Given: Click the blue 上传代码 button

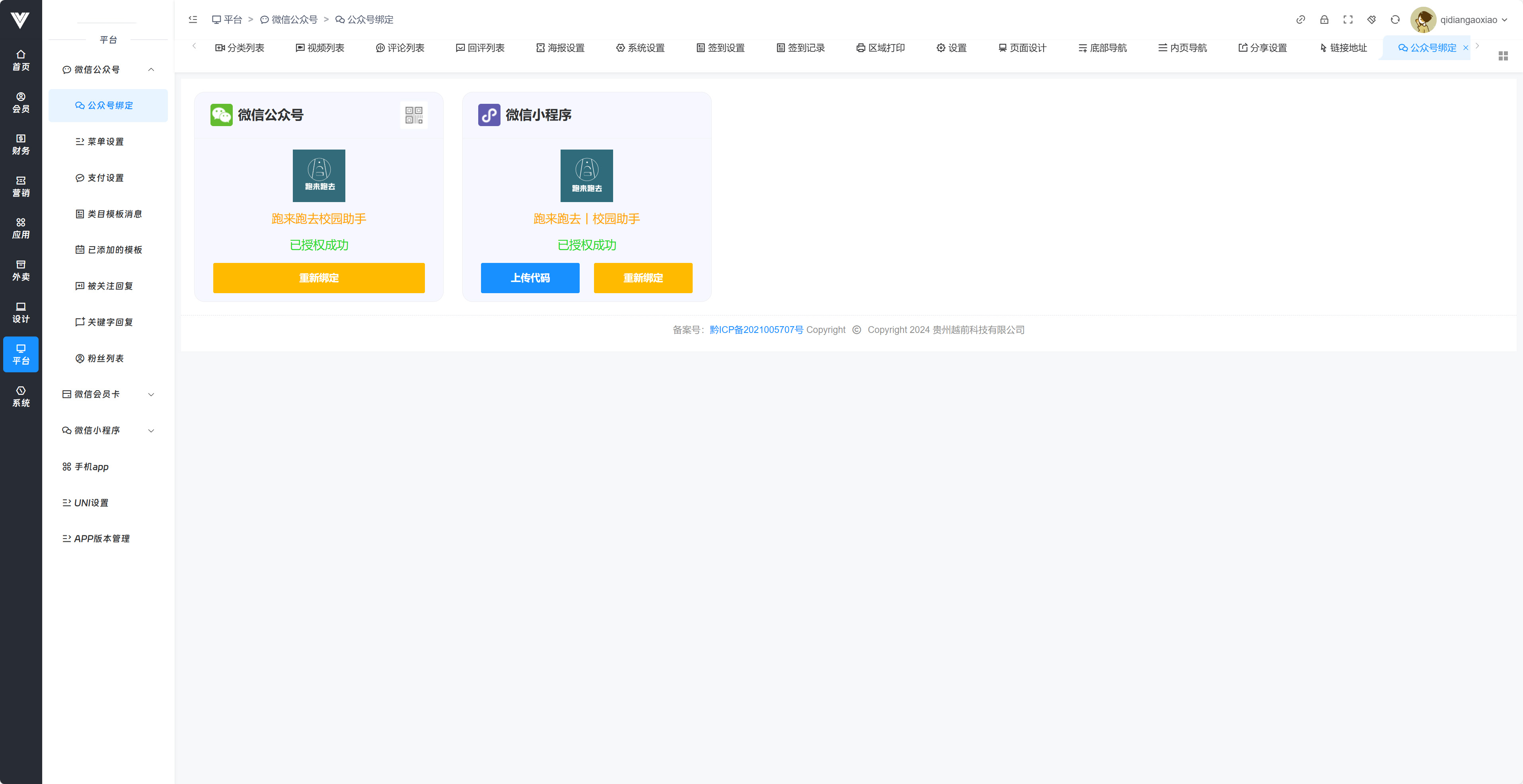Looking at the screenshot, I should pyautogui.click(x=530, y=278).
